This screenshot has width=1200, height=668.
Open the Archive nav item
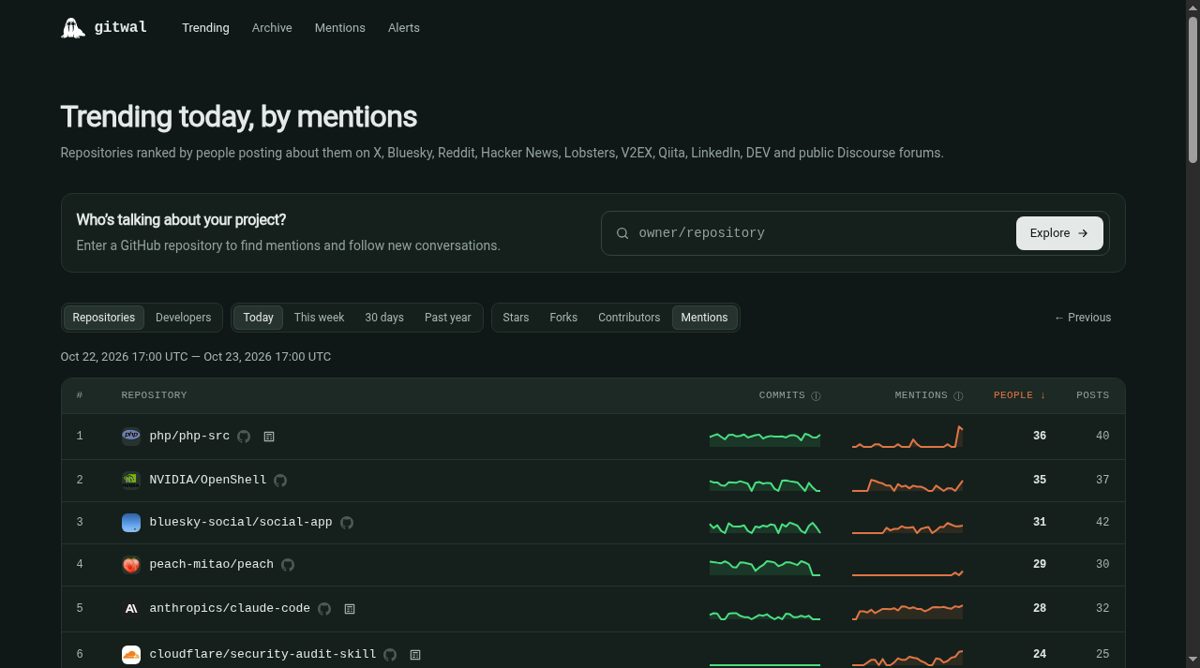click(272, 28)
